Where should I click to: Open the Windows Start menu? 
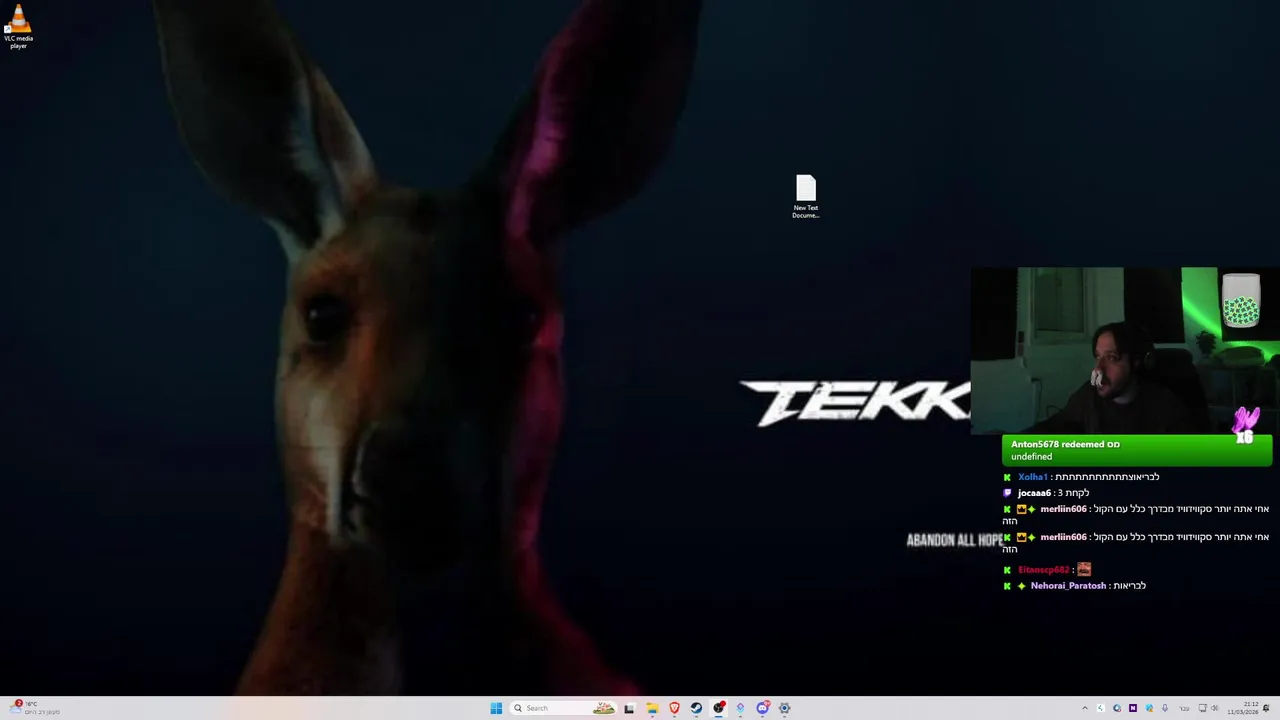496,708
